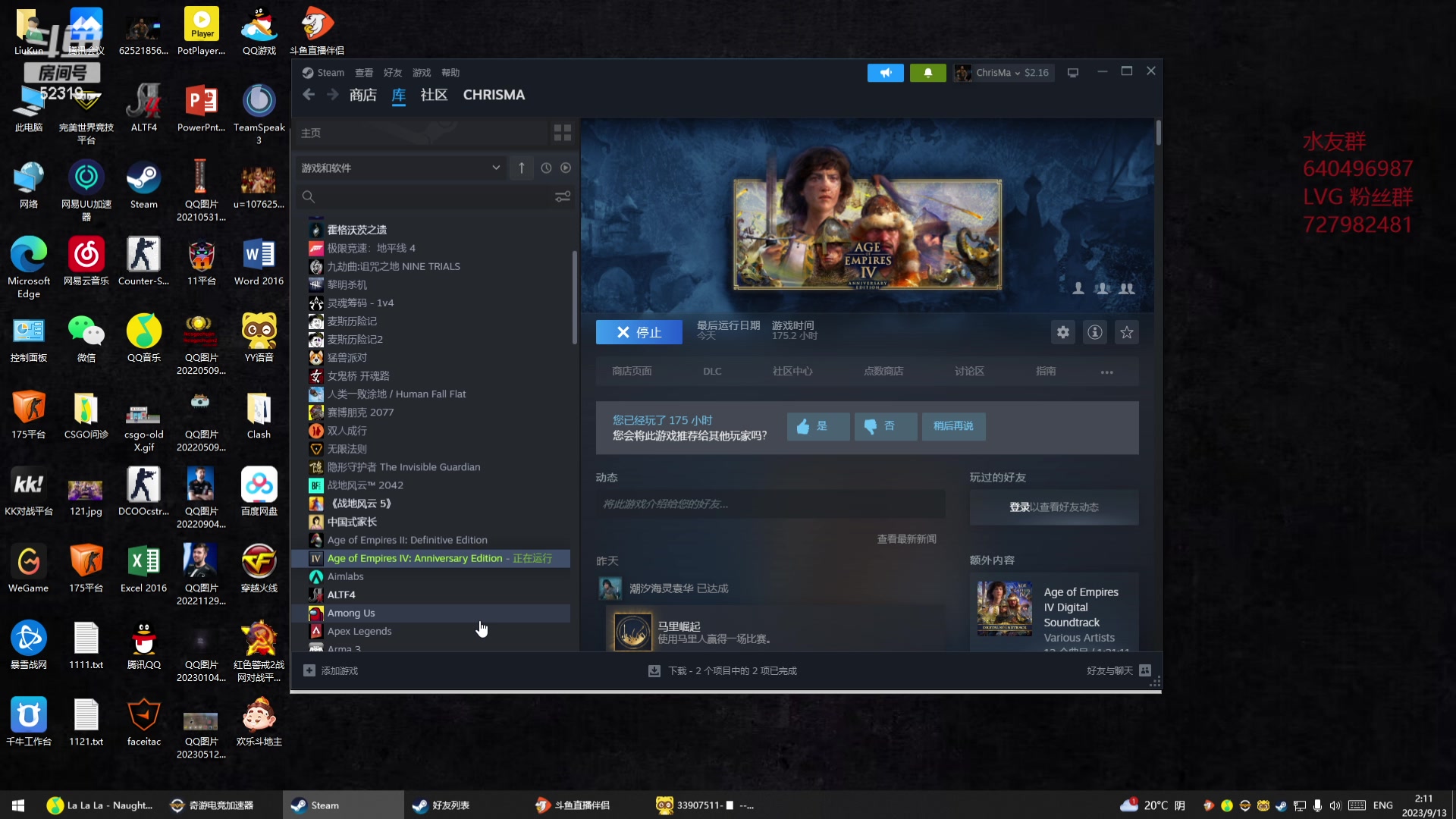Open the three-dots more links menu
This screenshot has width=1456, height=819.
tap(1107, 372)
